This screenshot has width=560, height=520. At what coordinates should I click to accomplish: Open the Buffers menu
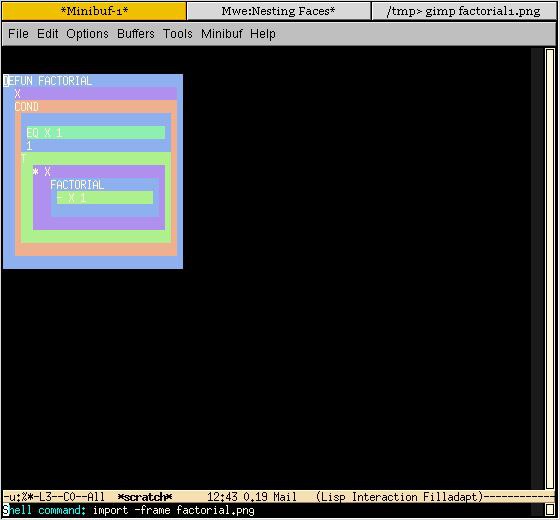coord(136,34)
